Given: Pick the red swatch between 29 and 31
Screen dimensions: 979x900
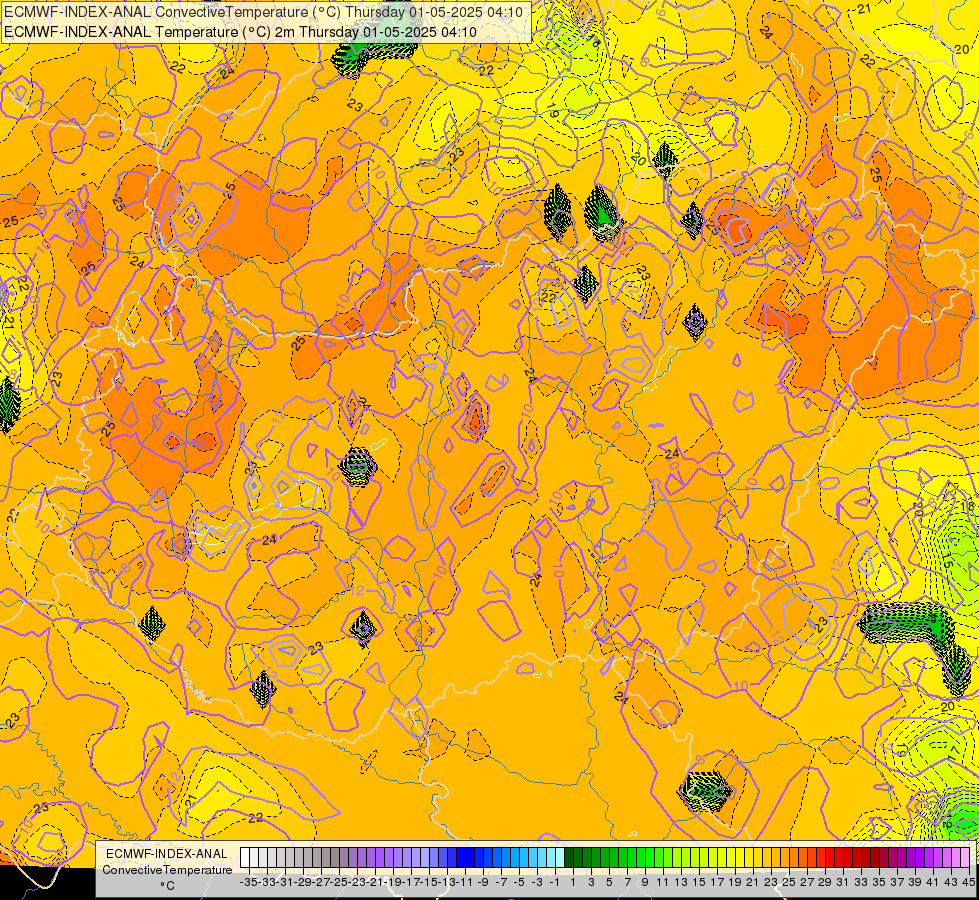Looking at the screenshot, I should pos(830,858).
